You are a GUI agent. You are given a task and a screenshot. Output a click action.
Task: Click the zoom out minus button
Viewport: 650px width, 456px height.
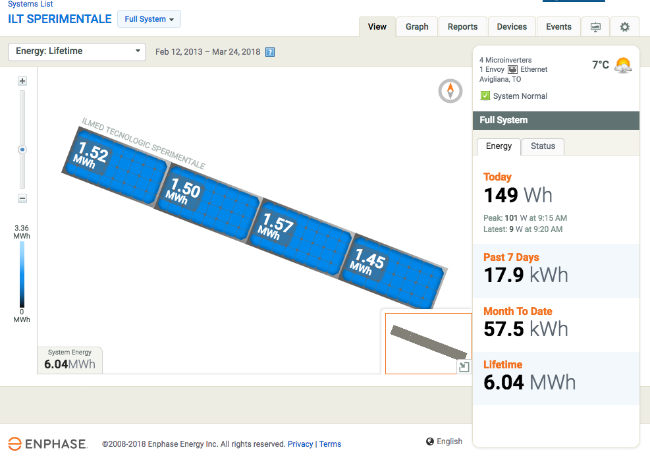[x=22, y=199]
